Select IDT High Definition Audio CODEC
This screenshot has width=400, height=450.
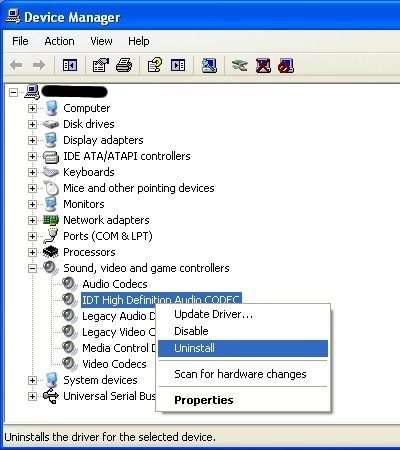[x=161, y=299]
